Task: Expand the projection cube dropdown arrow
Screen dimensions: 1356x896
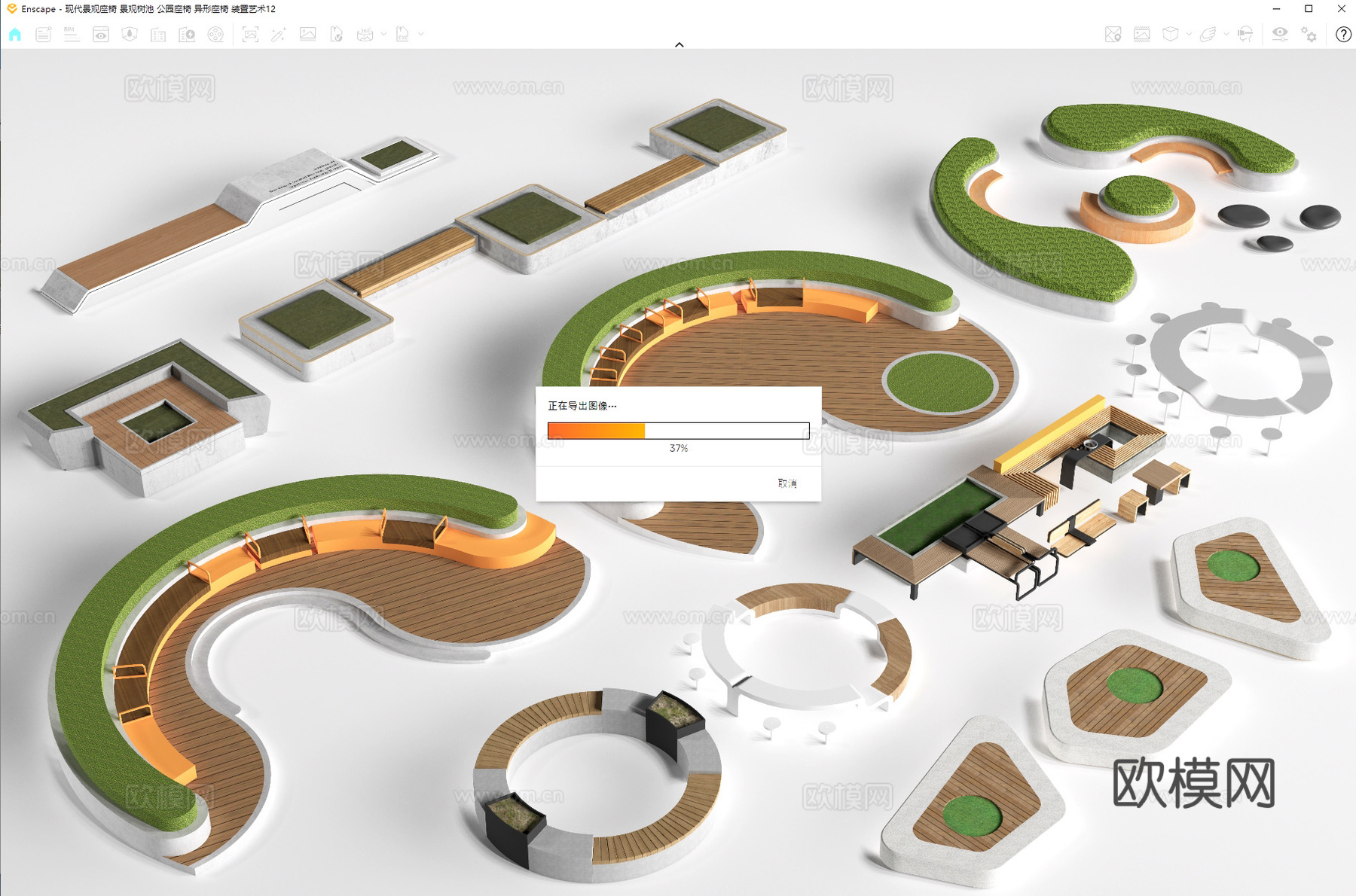Action: (x=1189, y=34)
